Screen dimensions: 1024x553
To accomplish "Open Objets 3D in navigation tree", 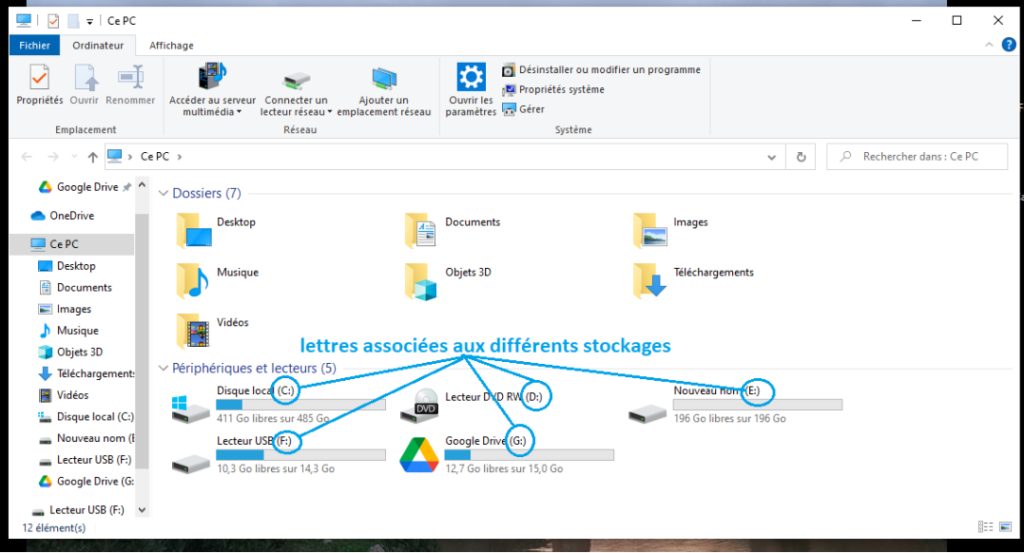I will 71,352.
